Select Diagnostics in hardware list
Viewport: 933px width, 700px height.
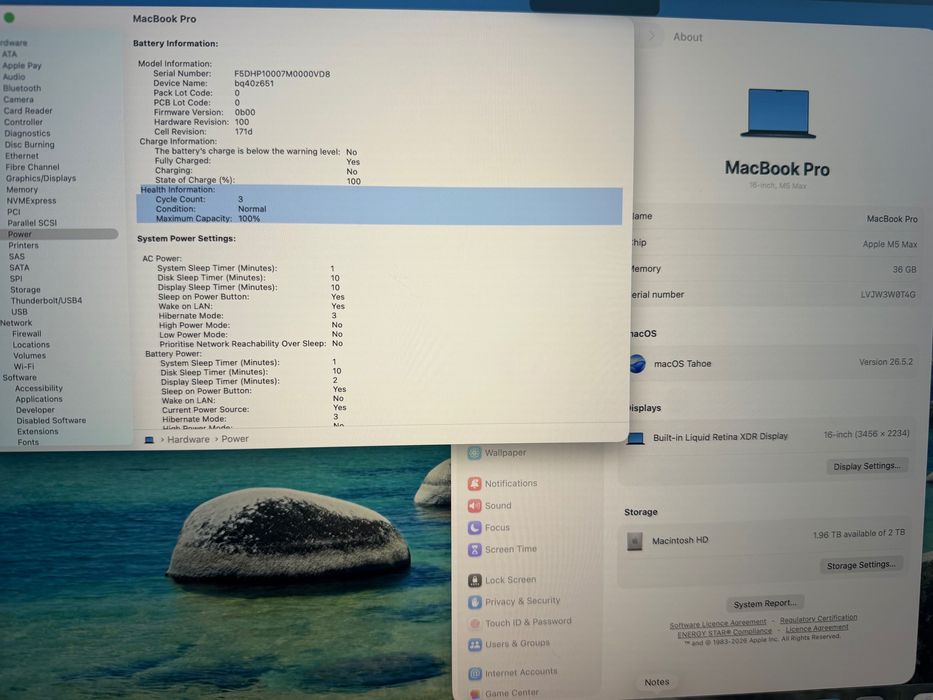click(27, 133)
